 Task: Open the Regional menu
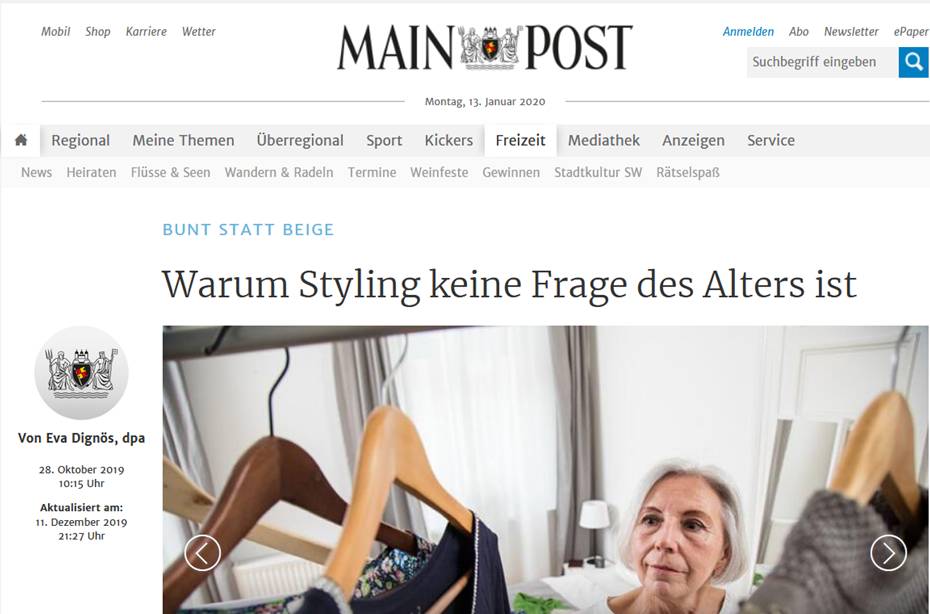click(x=81, y=141)
